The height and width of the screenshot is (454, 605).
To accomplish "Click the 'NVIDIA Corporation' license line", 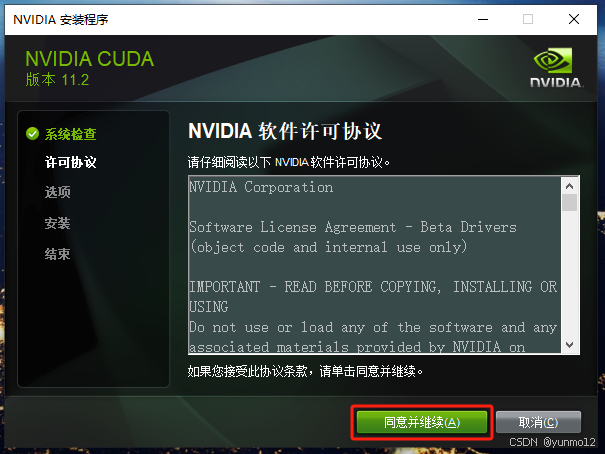I will 261,187.
